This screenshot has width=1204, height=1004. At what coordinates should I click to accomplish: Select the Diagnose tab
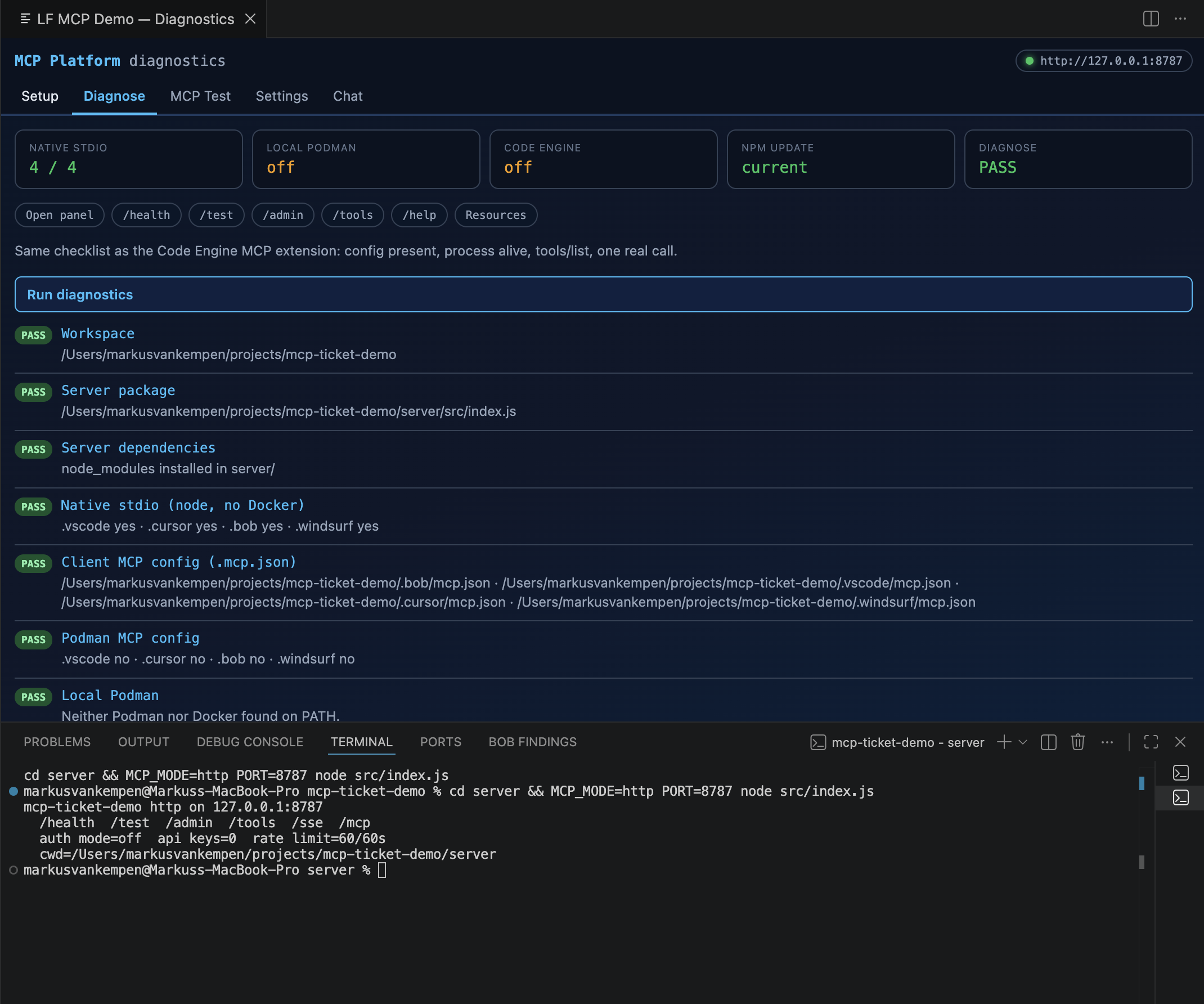click(x=114, y=96)
